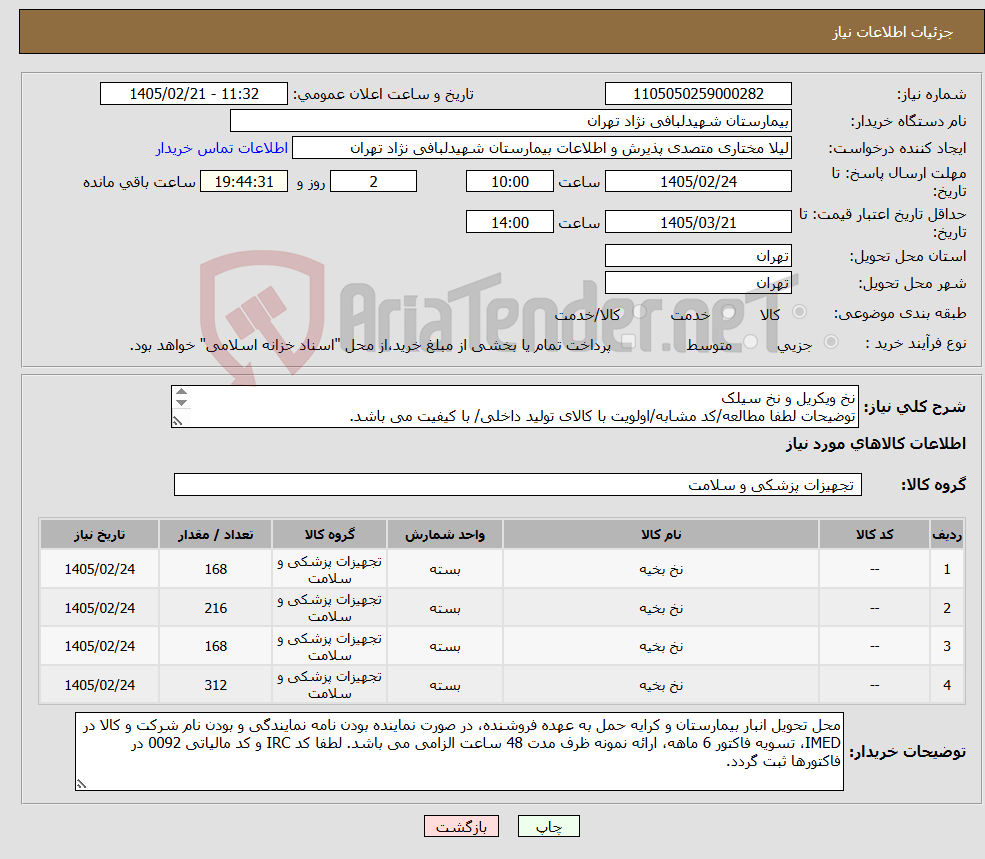Click the remaining time 19:44:31 field
The width and height of the screenshot is (985, 859).
tap(244, 182)
